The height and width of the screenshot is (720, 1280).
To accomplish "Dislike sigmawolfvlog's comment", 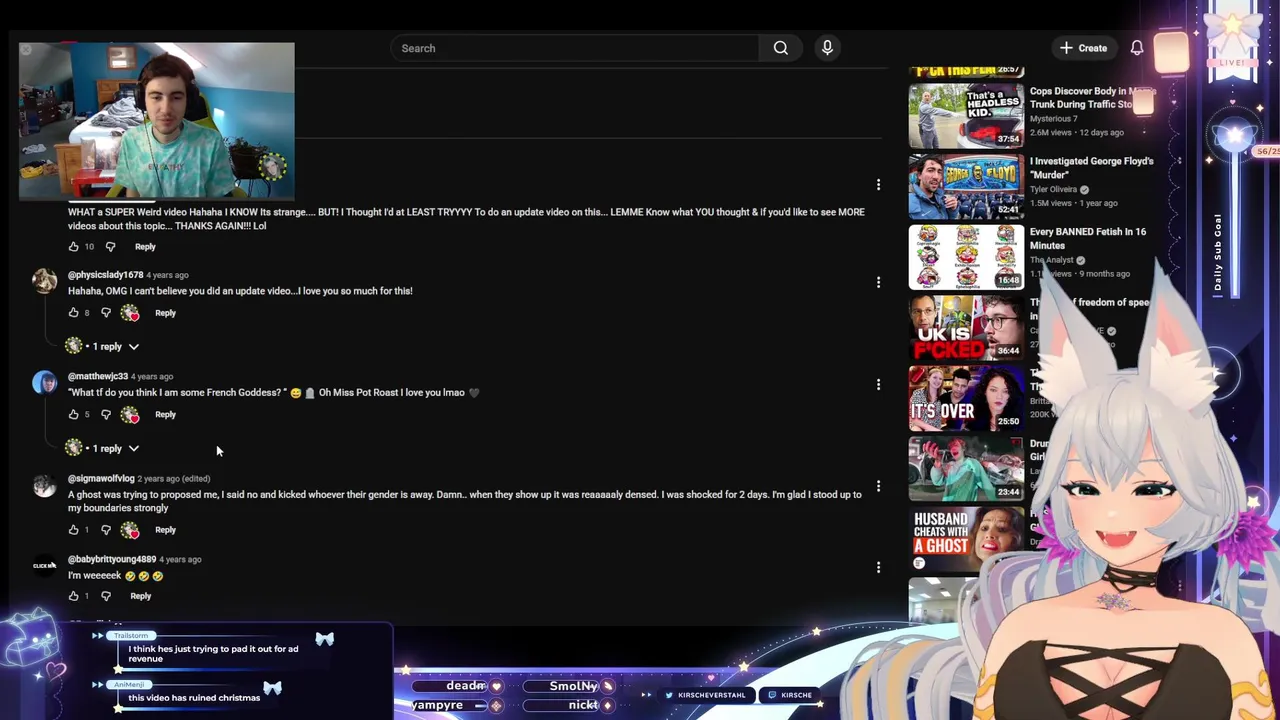I will [106, 530].
